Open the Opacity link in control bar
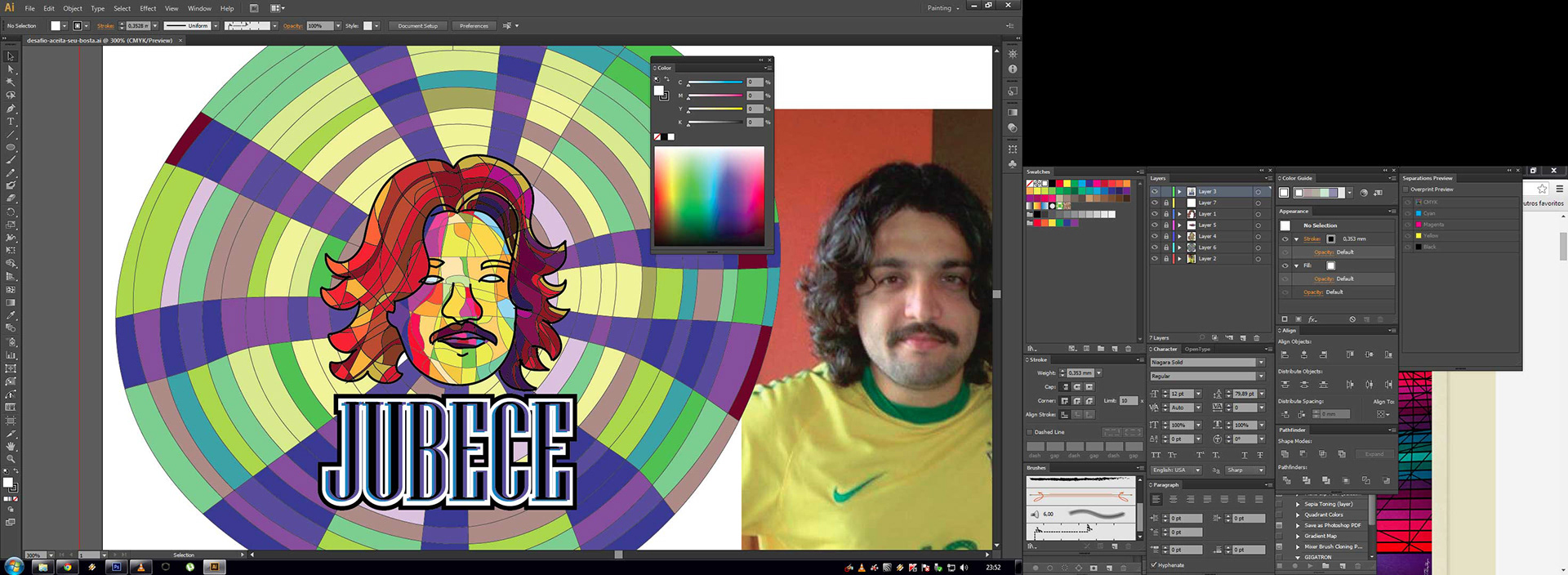Screen dimensions: 1568x575 tap(293, 26)
